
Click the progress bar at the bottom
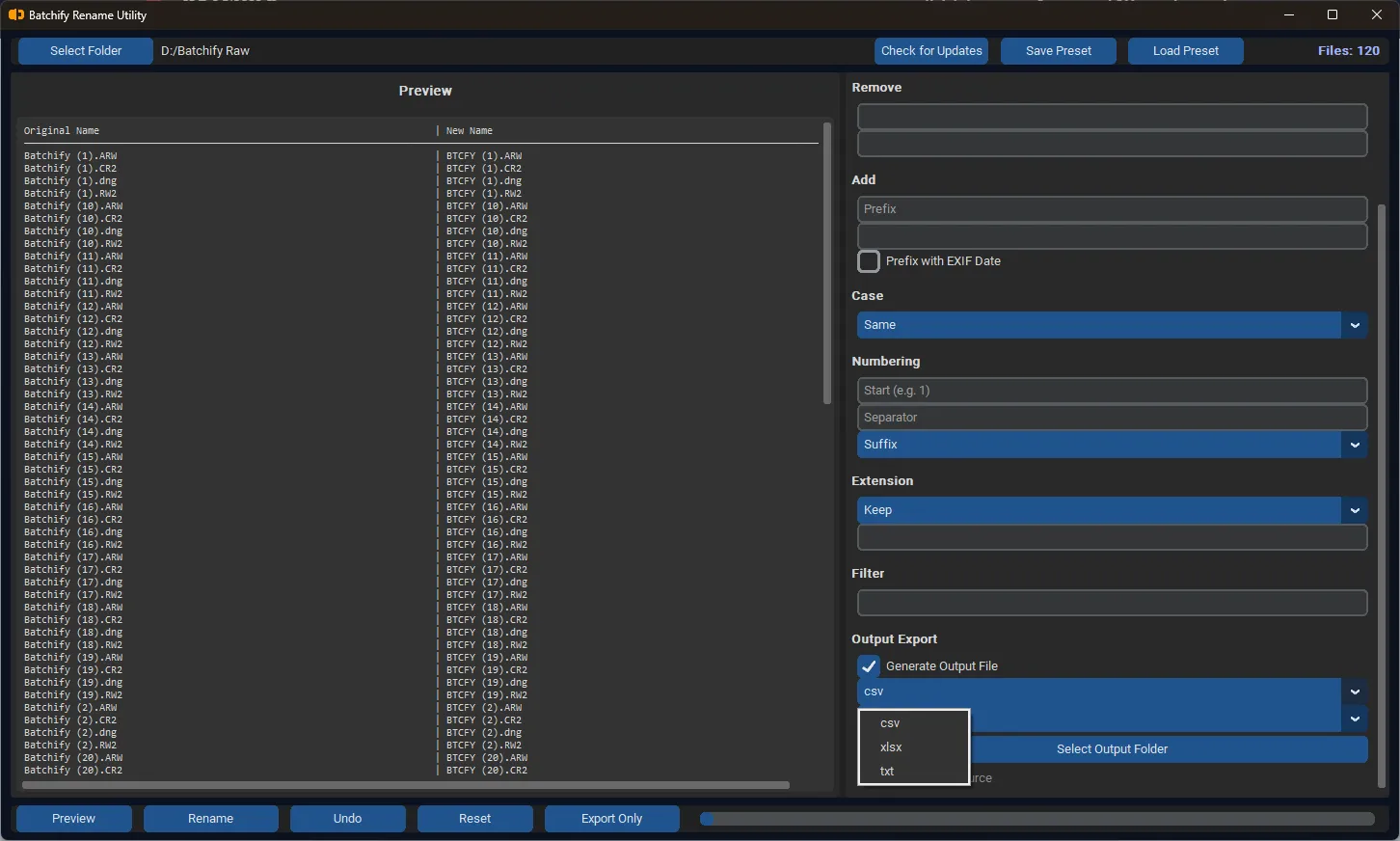[1037, 818]
